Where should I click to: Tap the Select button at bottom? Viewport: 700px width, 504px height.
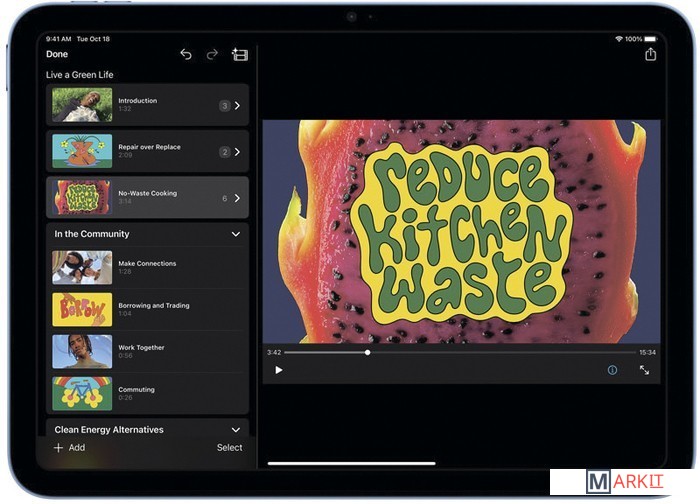(x=229, y=448)
